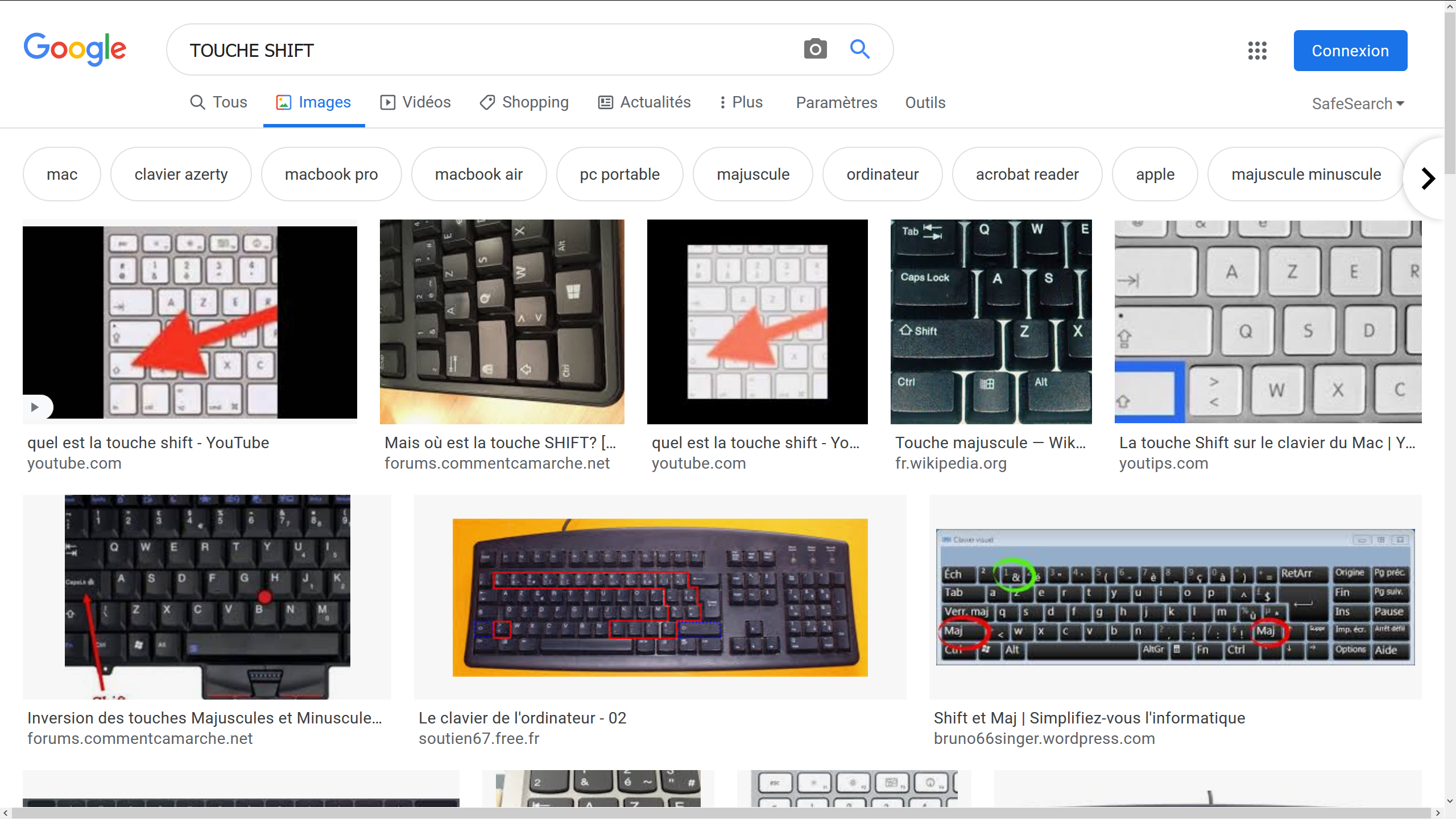Open the Google apps grid icon
This screenshot has height=819, width=1456.
1257,51
